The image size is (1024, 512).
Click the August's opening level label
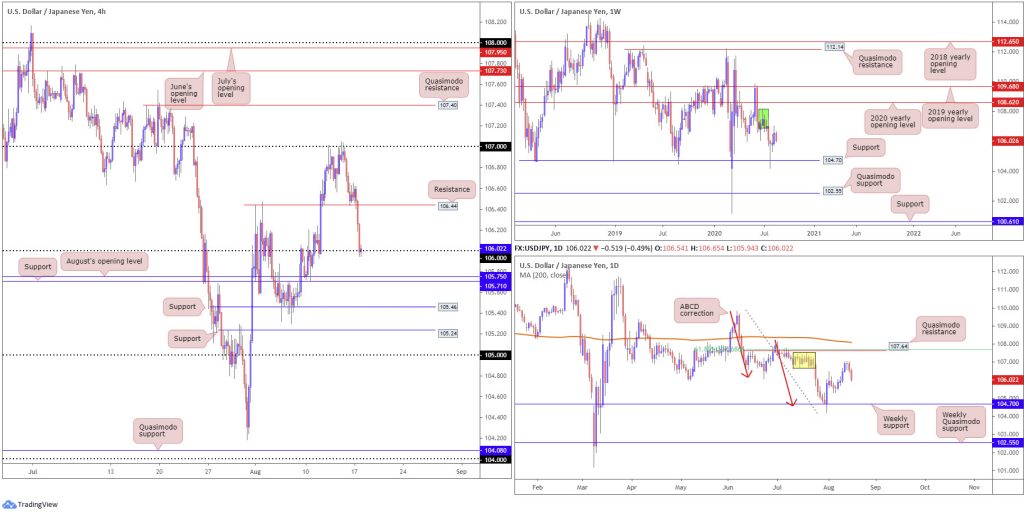105,262
